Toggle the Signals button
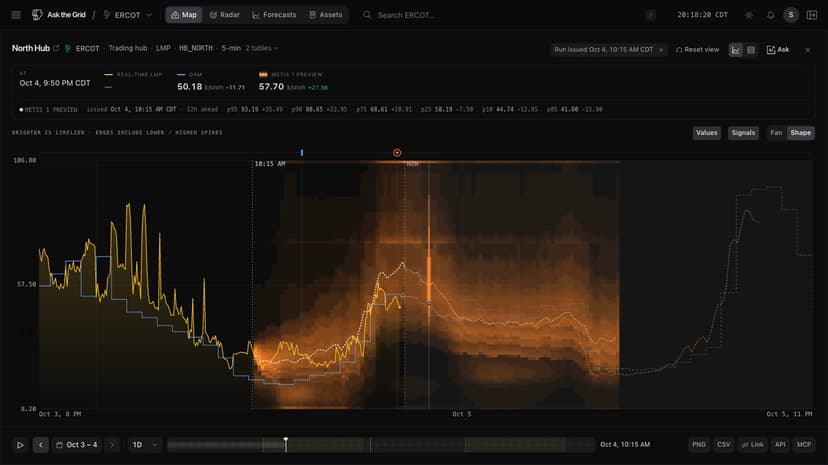This screenshot has height=465, width=828. point(743,133)
